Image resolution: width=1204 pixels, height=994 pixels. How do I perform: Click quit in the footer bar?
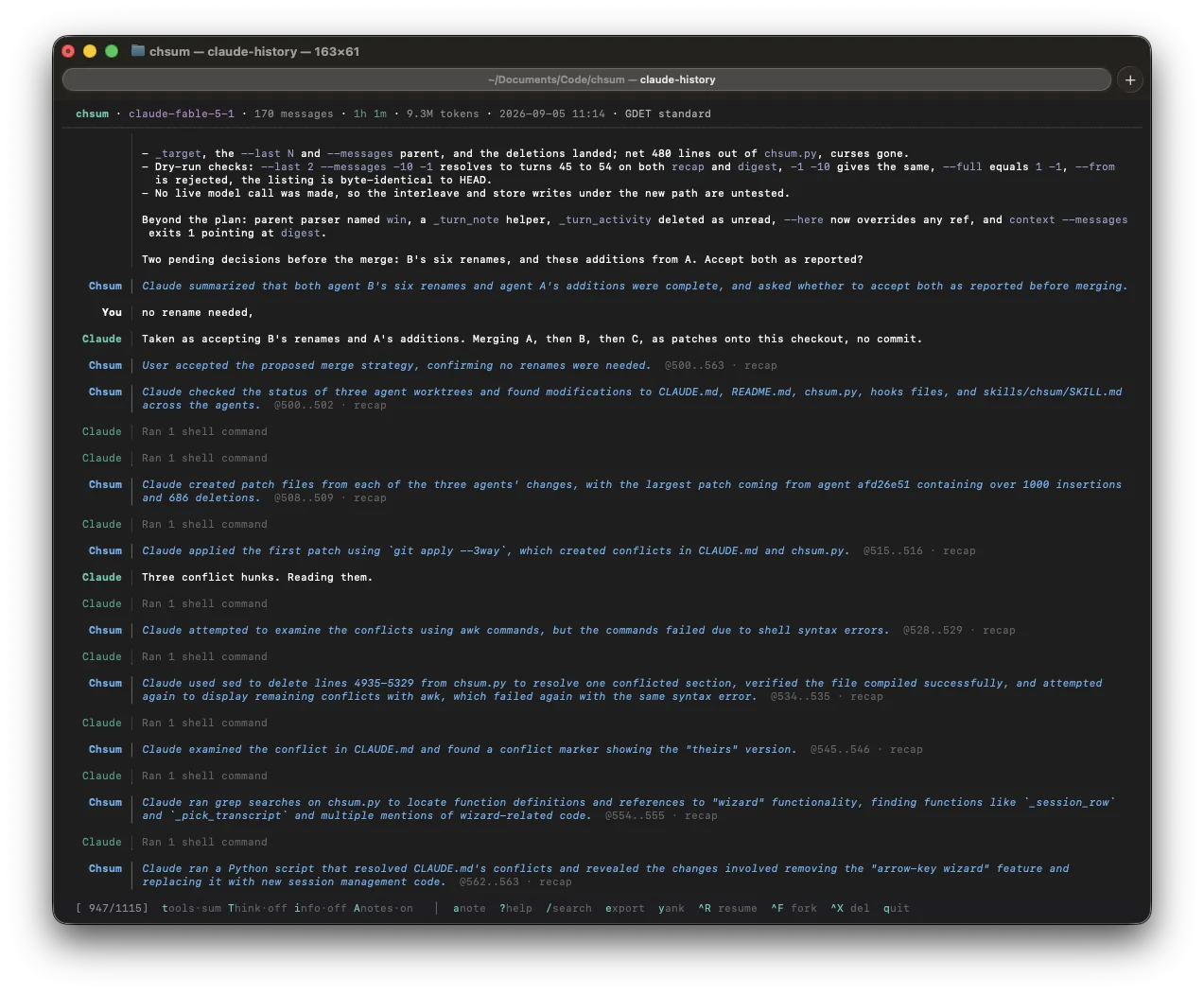click(896, 908)
